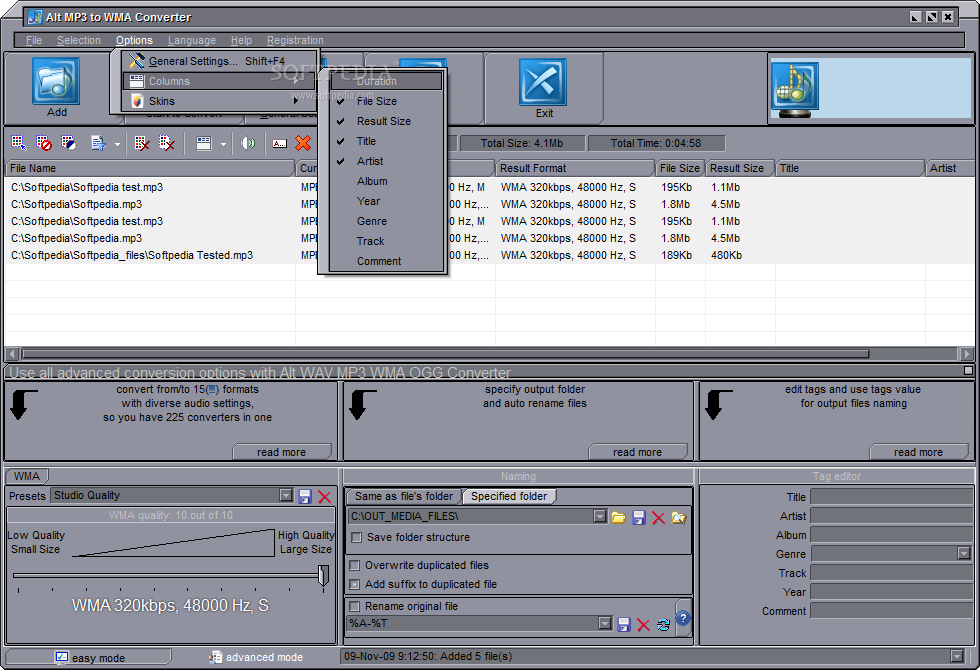Click the Artist field in Tag editor
This screenshot has width=980, height=670.
(892, 516)
